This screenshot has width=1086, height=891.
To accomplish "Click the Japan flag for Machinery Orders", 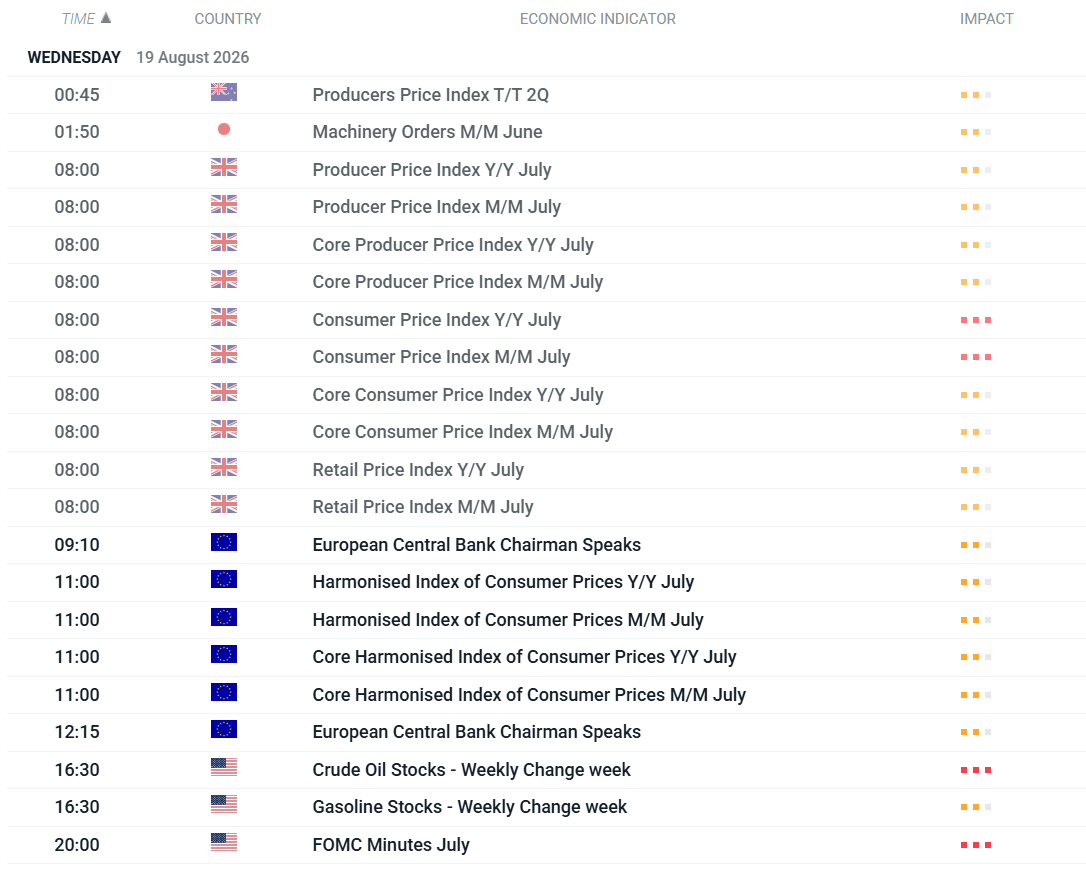I will 224,130.
